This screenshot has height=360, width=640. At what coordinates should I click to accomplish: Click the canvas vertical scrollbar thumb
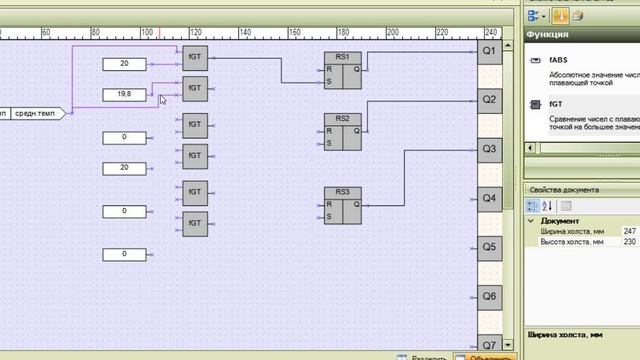(x=508, y=130)
